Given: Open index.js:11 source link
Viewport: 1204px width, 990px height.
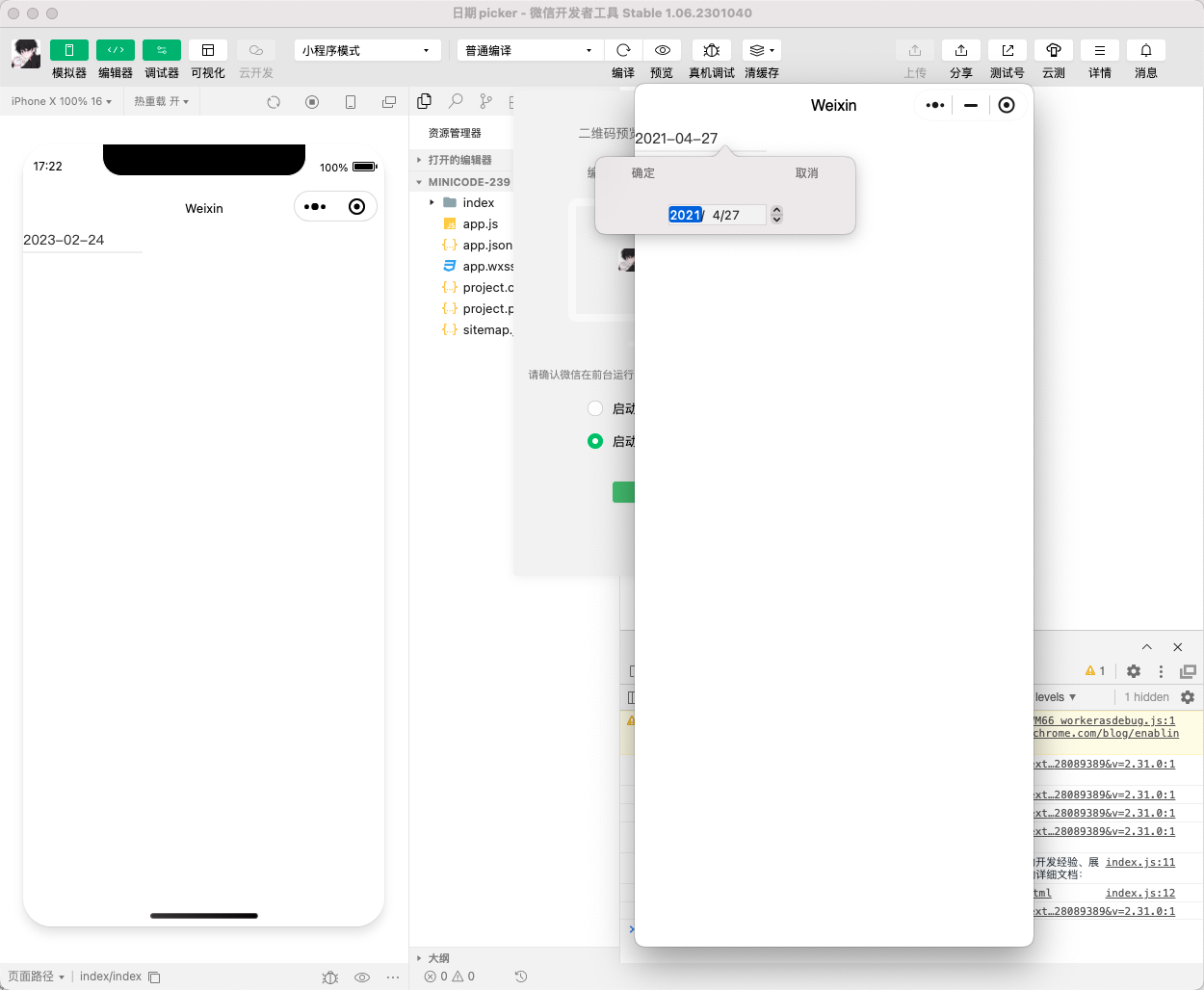Looking at the screenshot, I should click(1140, 862).
